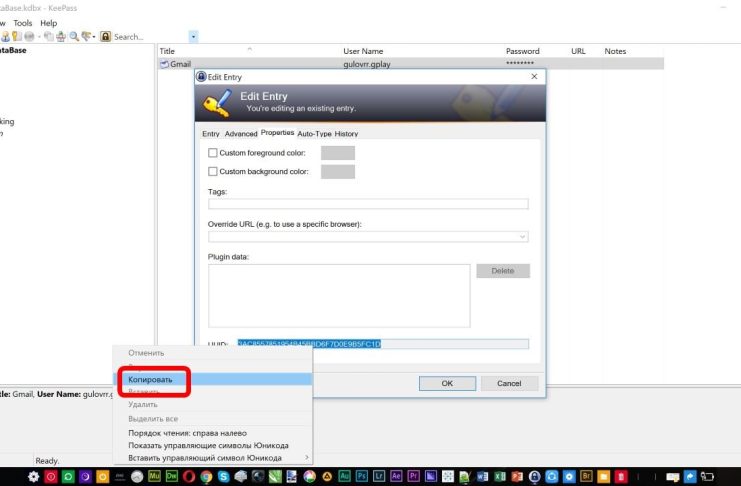Switch to the Auto-Type tab

click(x=314, y=134)
